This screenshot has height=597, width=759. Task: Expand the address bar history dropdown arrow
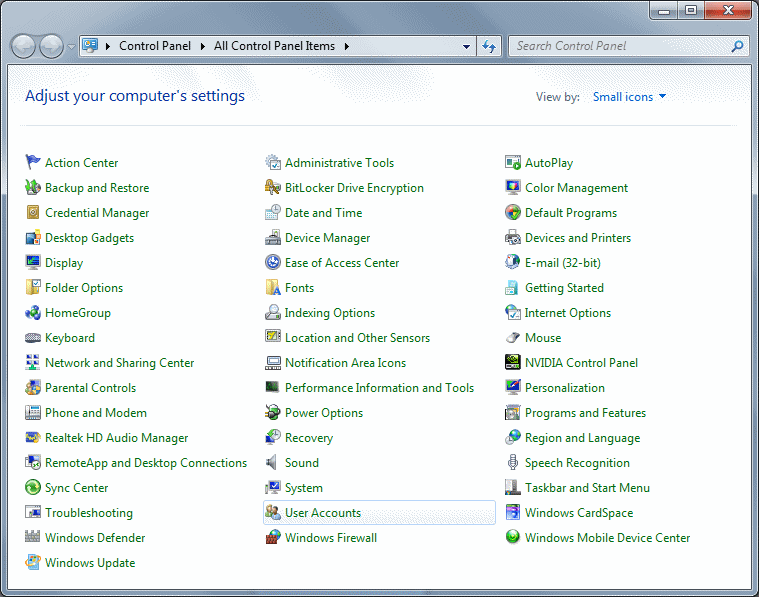466,46
